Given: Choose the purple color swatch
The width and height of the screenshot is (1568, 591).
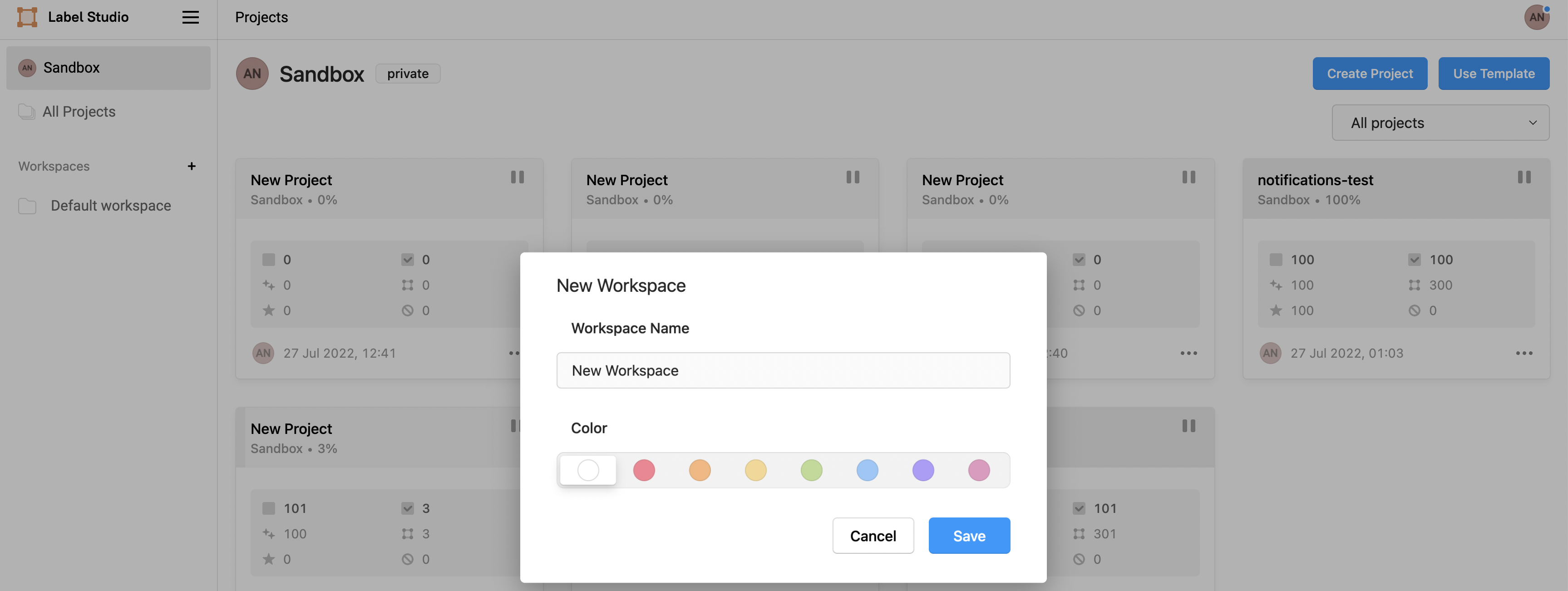Looking at the screenshot, I should 923,470.
